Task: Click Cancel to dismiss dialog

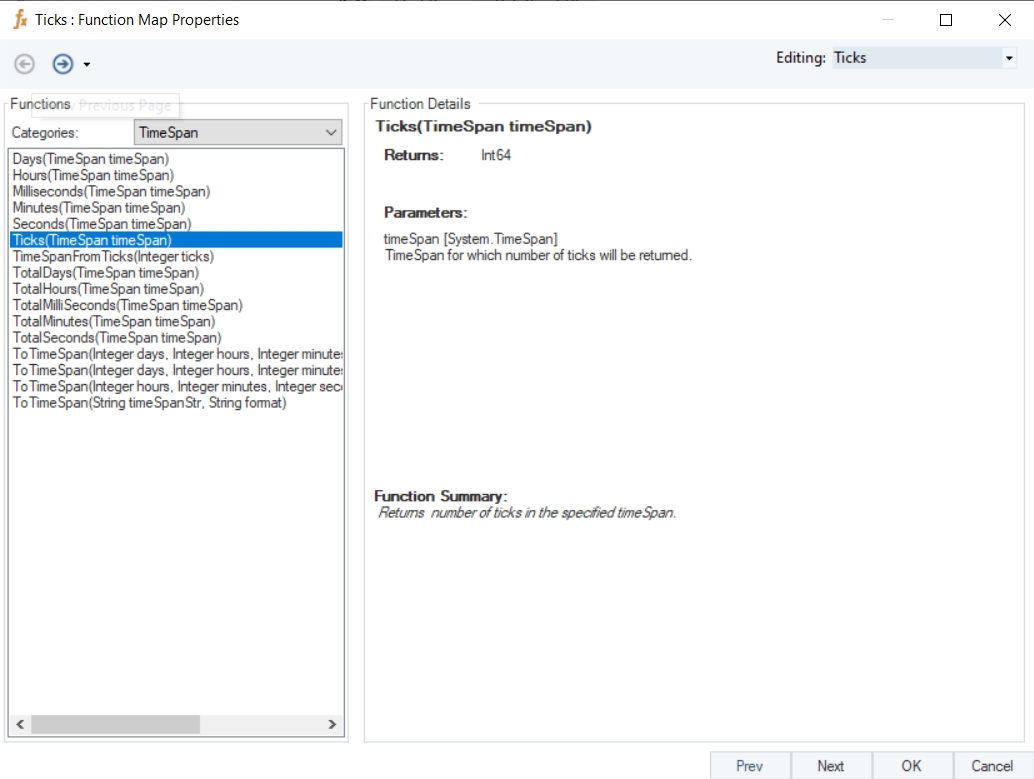Action: pyautogui.click(x=992, y=766)
